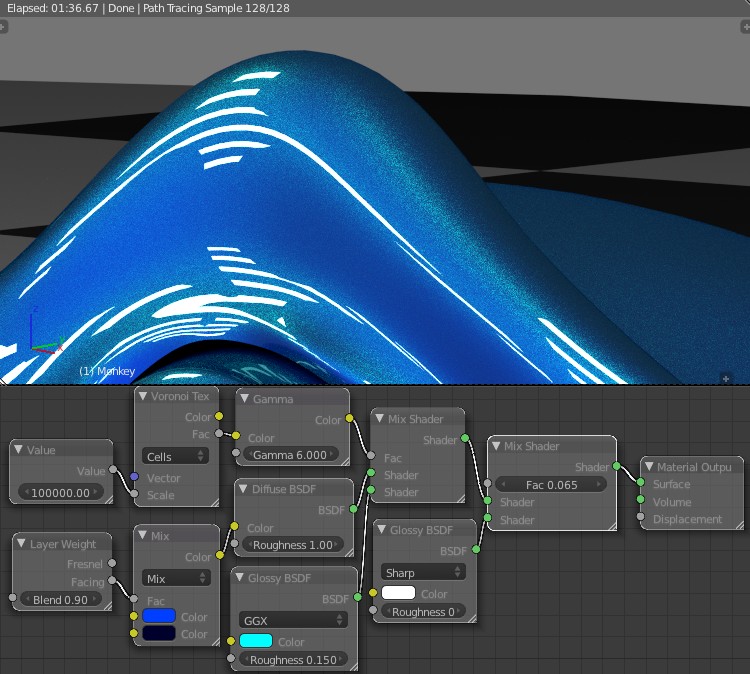750x674 pixels.
Task: Click the Gamma Color output socket
Action: tap(350, 419)
